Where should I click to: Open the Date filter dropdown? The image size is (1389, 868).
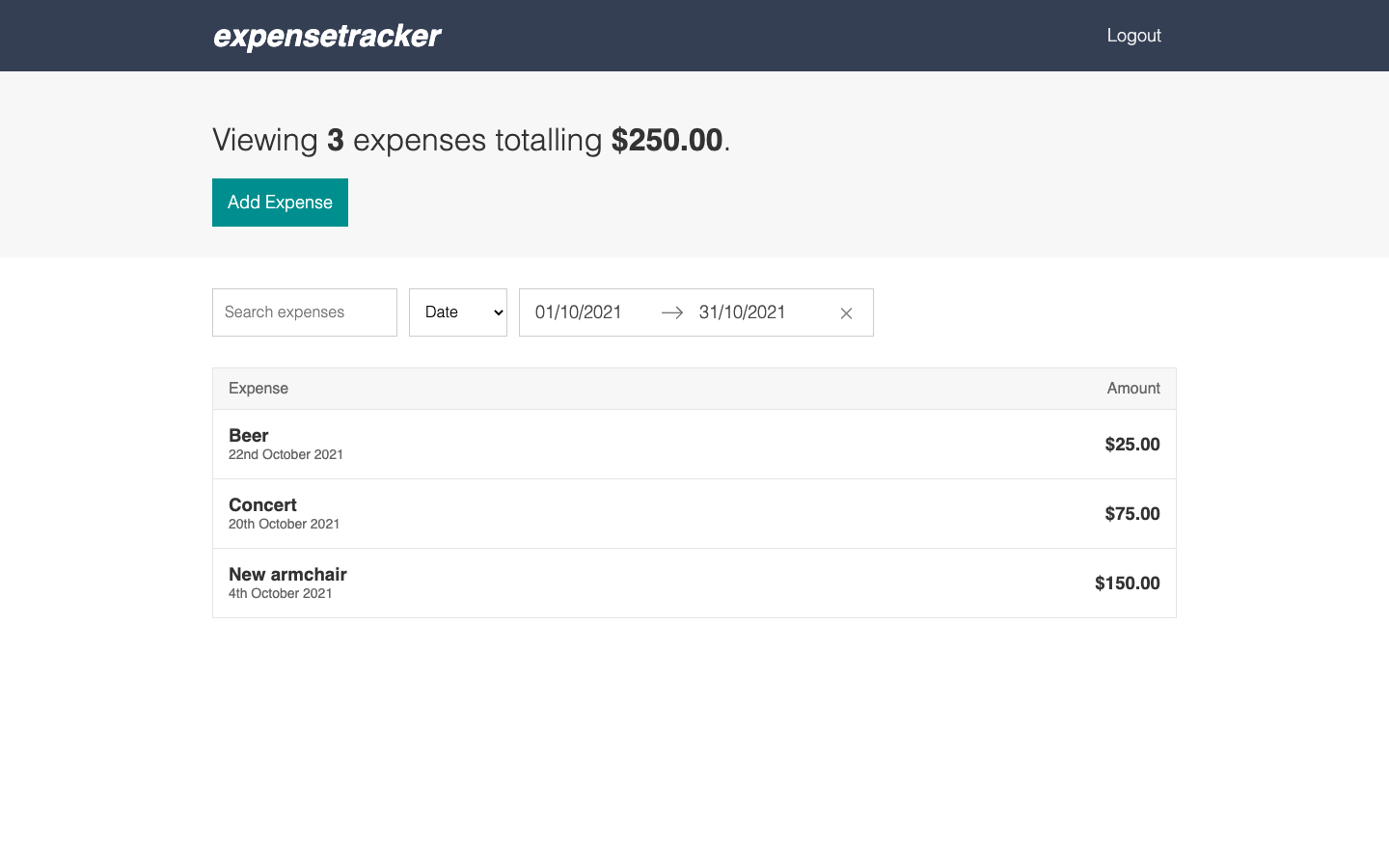(x=457, y=312)
